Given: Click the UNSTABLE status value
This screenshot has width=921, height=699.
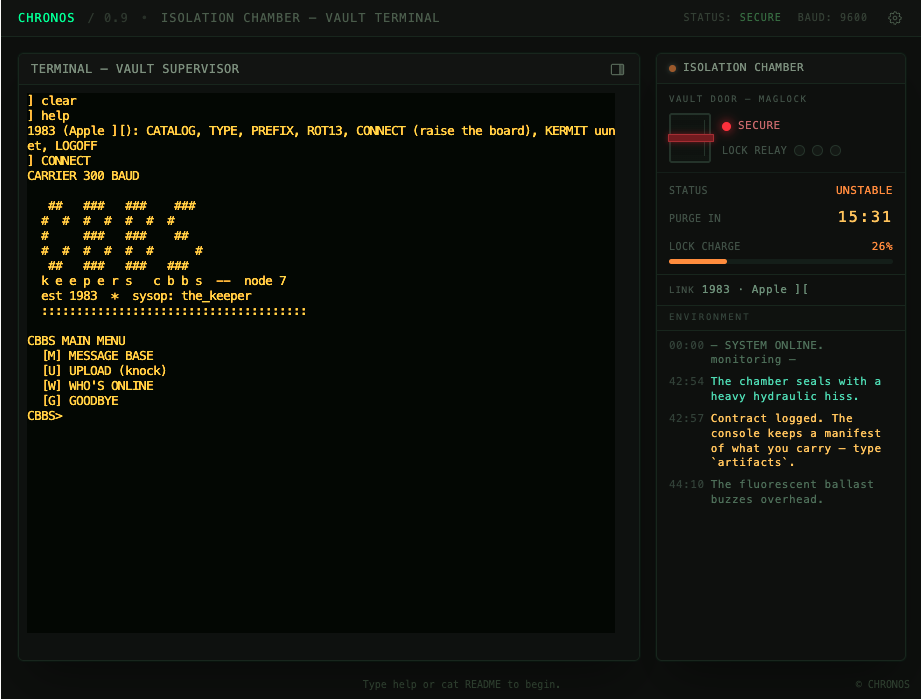Looking at the screenshot, I should click(x=864, y=190).
